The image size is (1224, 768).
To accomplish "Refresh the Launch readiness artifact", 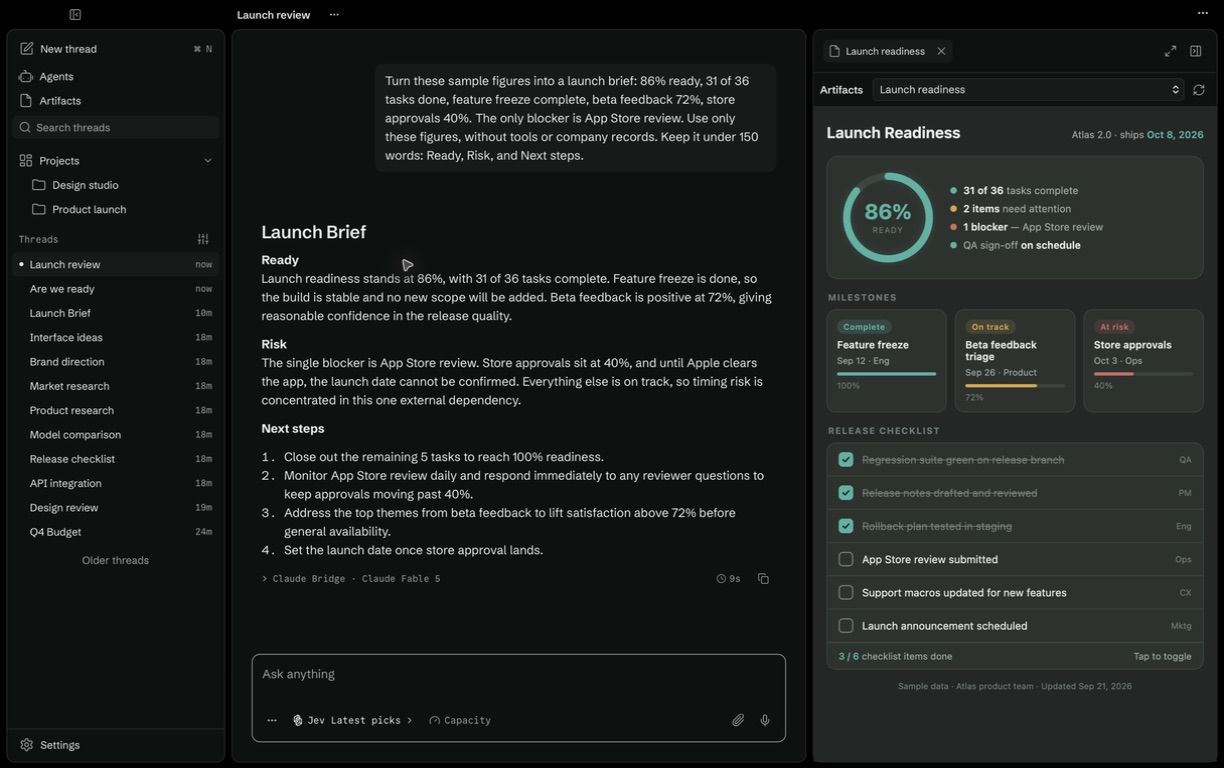I will 1198,89.
